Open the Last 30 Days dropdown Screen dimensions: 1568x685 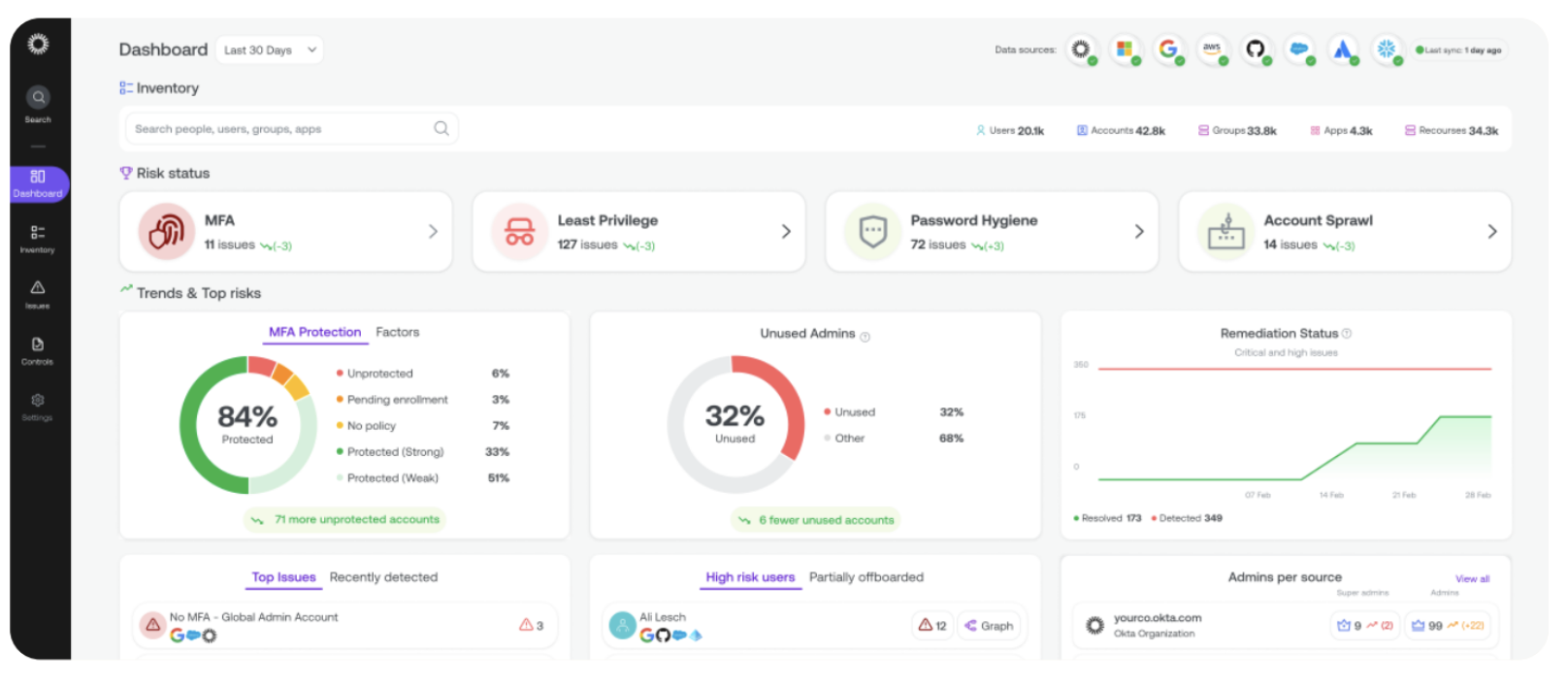(x=270, y=50)
